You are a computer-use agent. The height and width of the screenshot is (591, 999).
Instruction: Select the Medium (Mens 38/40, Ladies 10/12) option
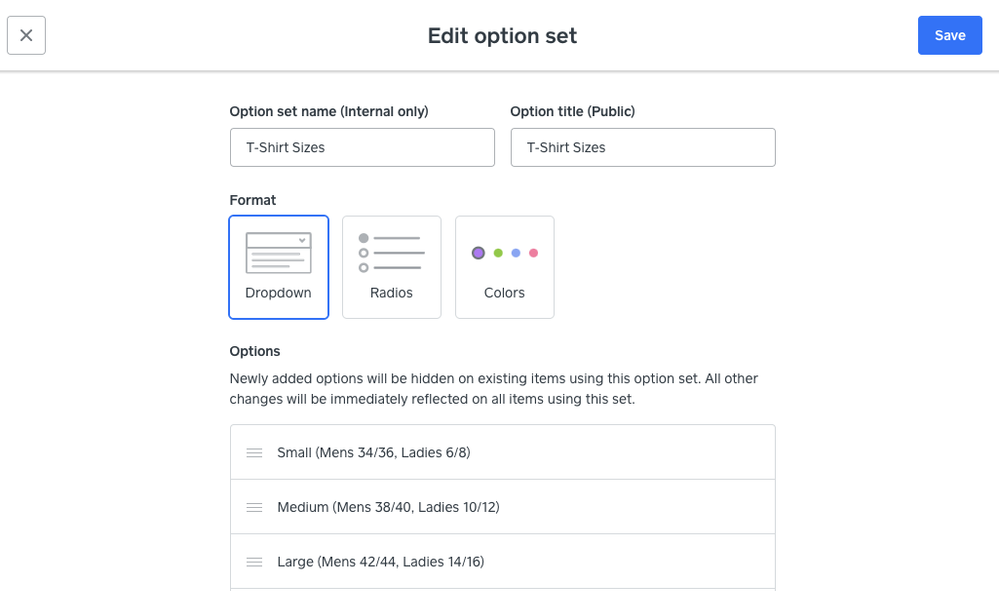pos(388,508)
